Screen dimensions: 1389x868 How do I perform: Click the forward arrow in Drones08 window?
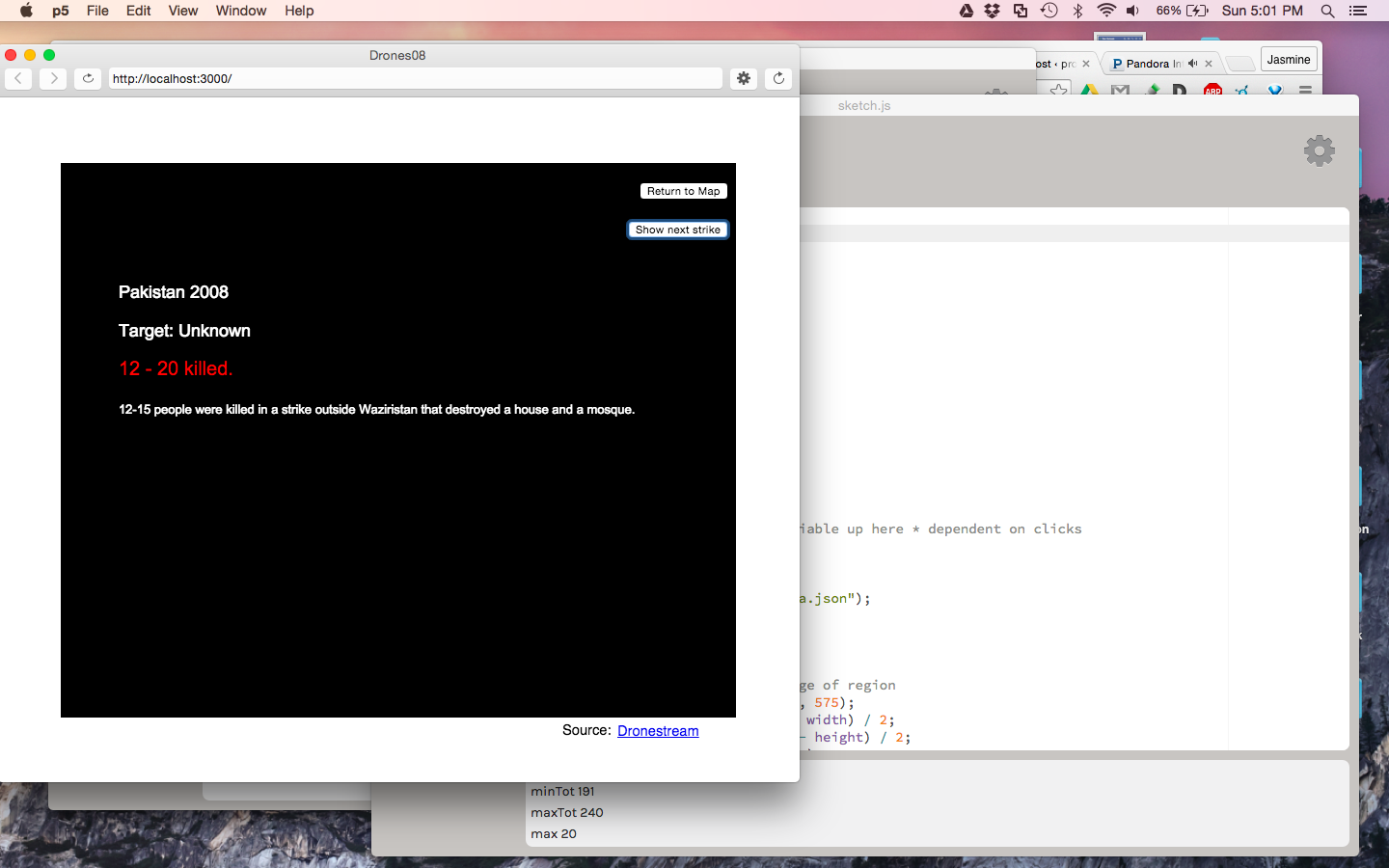pyautogui.click(x=53, y=78)
